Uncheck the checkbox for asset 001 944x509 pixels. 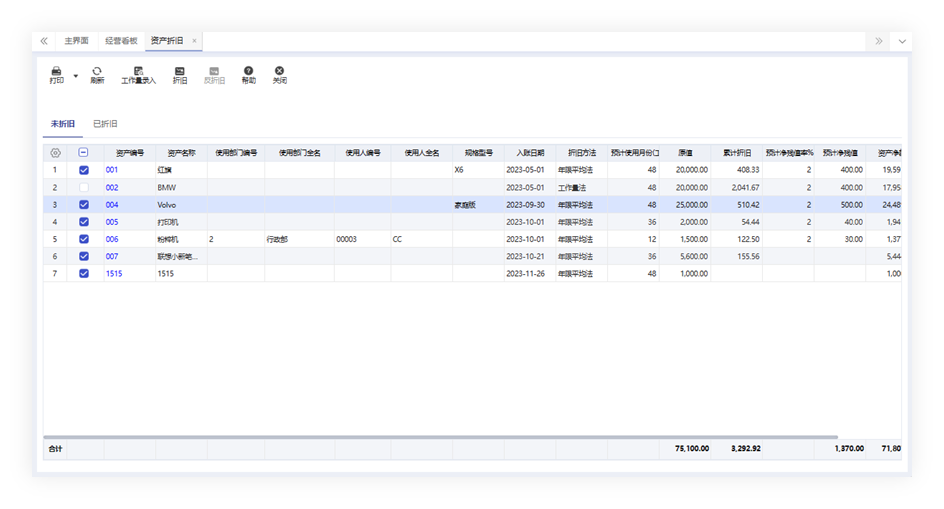pos(84,170)
